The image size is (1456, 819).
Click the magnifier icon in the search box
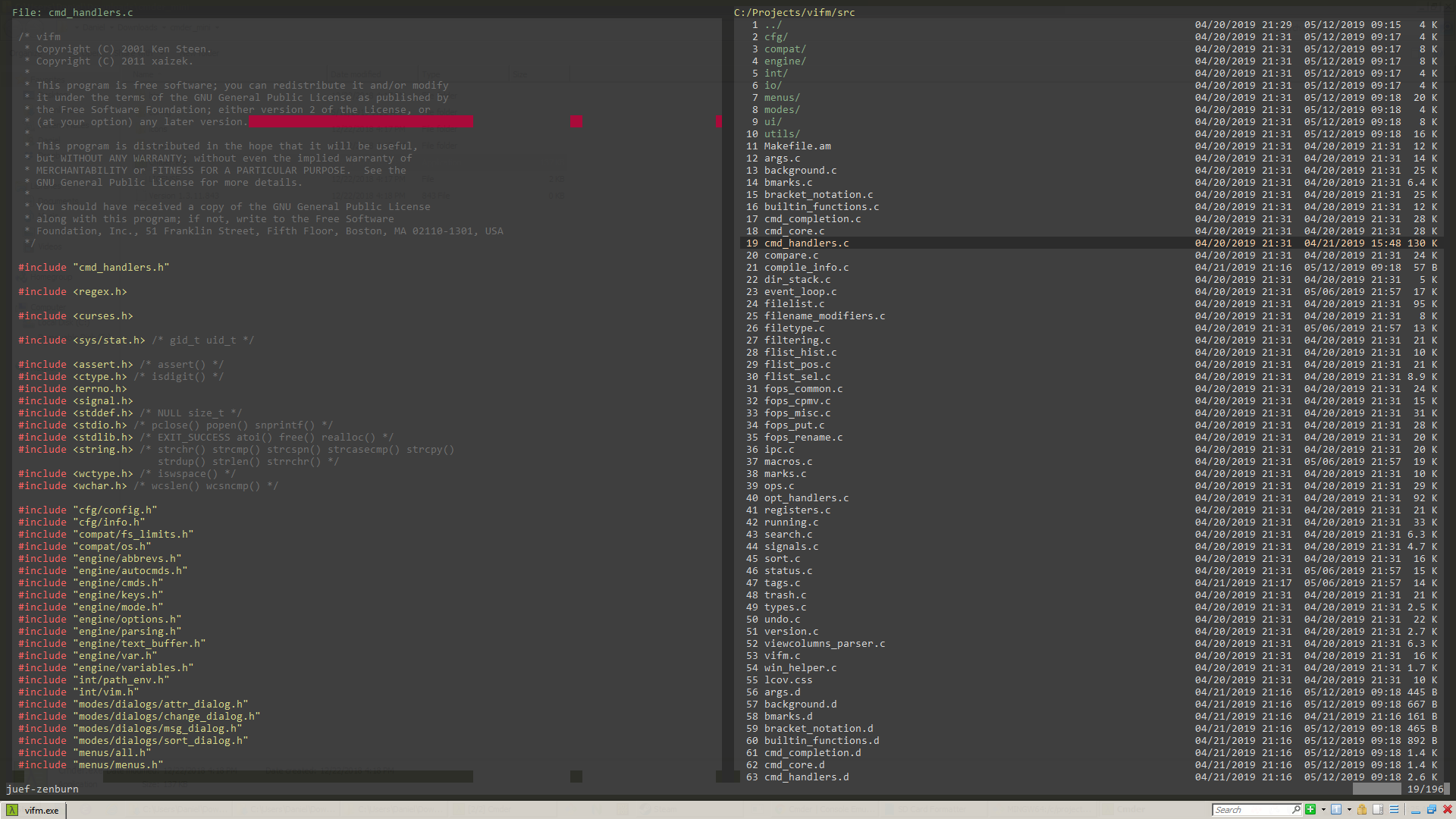pyautogui.click(x=1296, y=810)
